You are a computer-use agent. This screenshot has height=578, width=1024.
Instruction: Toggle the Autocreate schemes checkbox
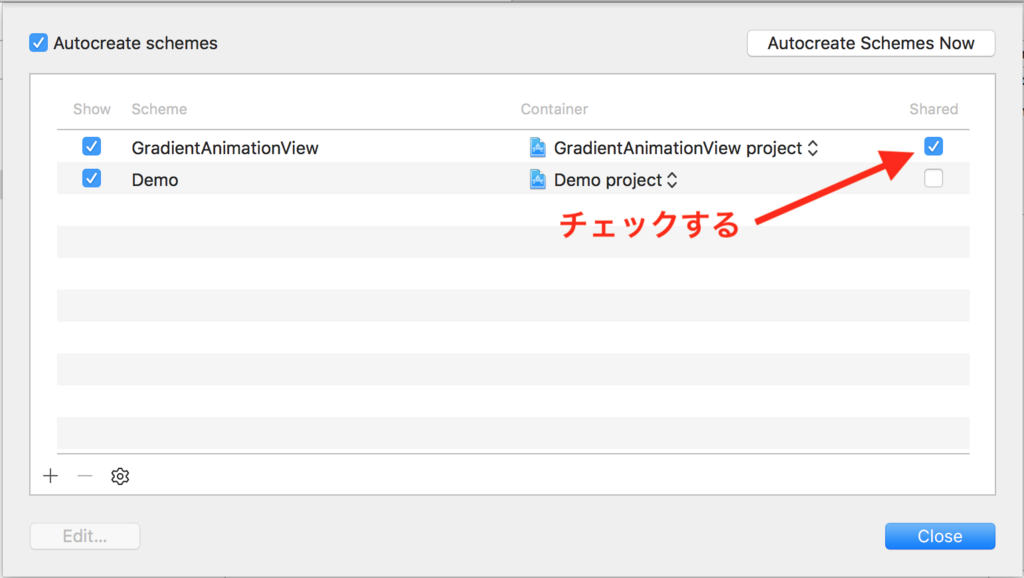[39, 43]
